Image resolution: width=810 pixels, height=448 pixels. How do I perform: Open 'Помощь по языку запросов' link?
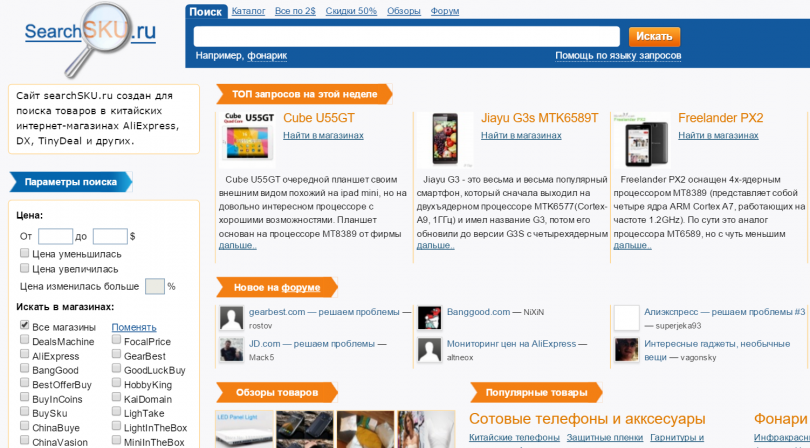point(618,56)
